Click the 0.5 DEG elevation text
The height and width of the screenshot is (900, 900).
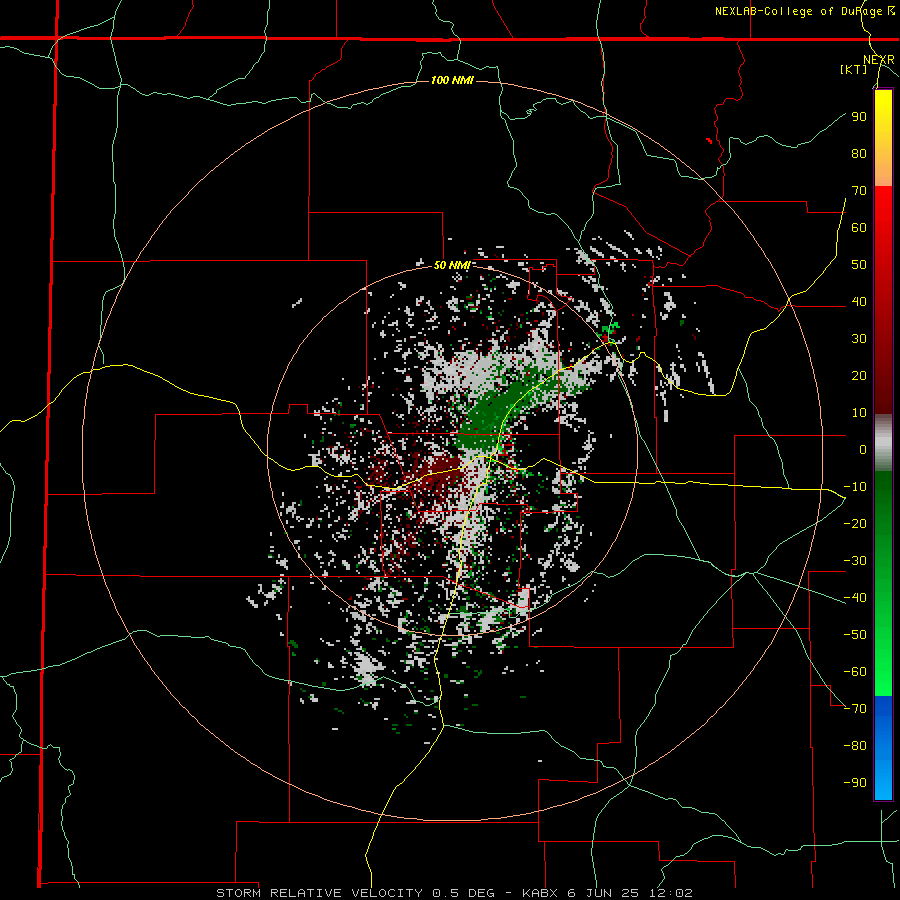click(x=461, y=893)
